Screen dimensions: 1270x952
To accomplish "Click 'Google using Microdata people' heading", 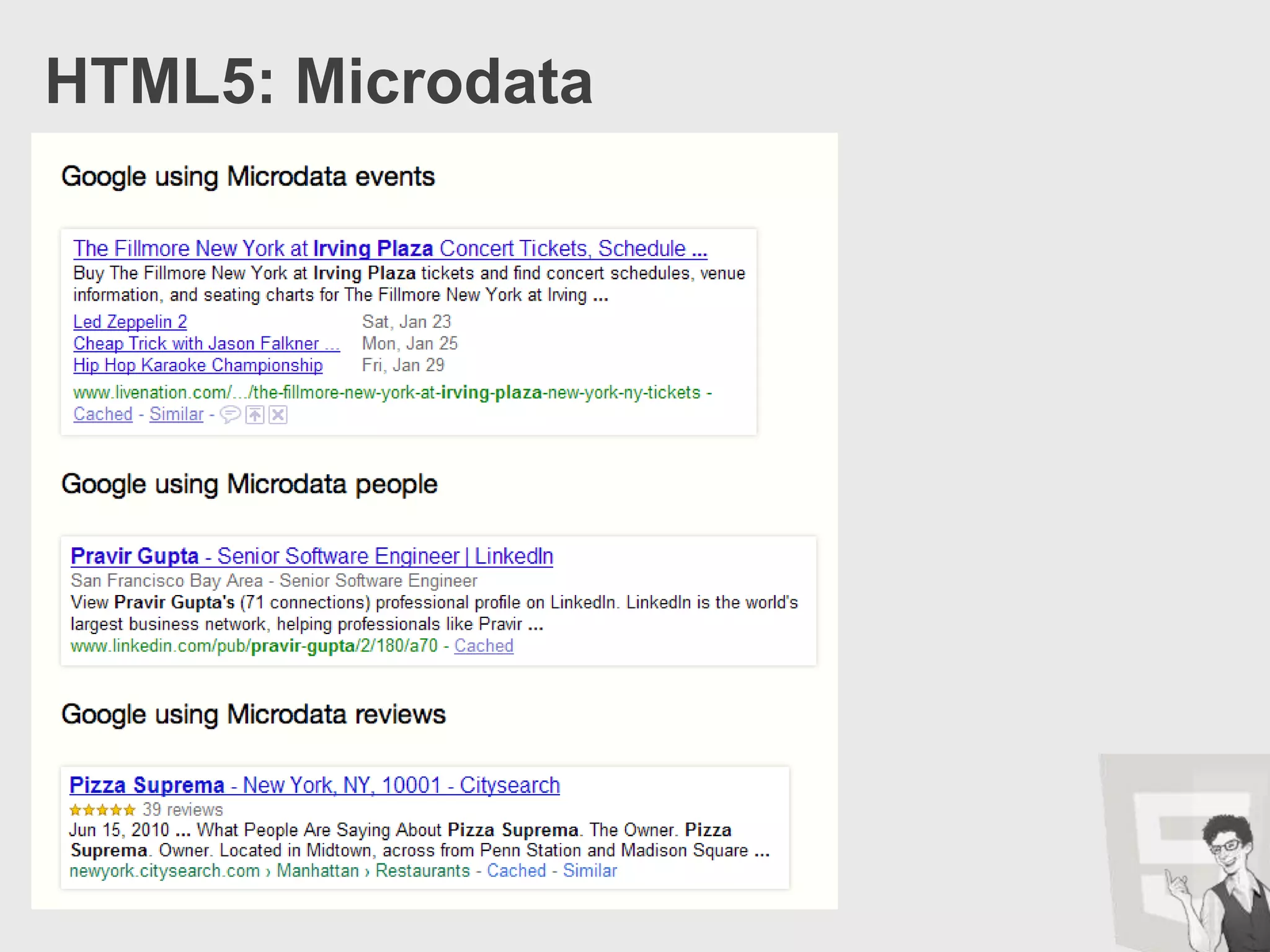I will [249, 484].
